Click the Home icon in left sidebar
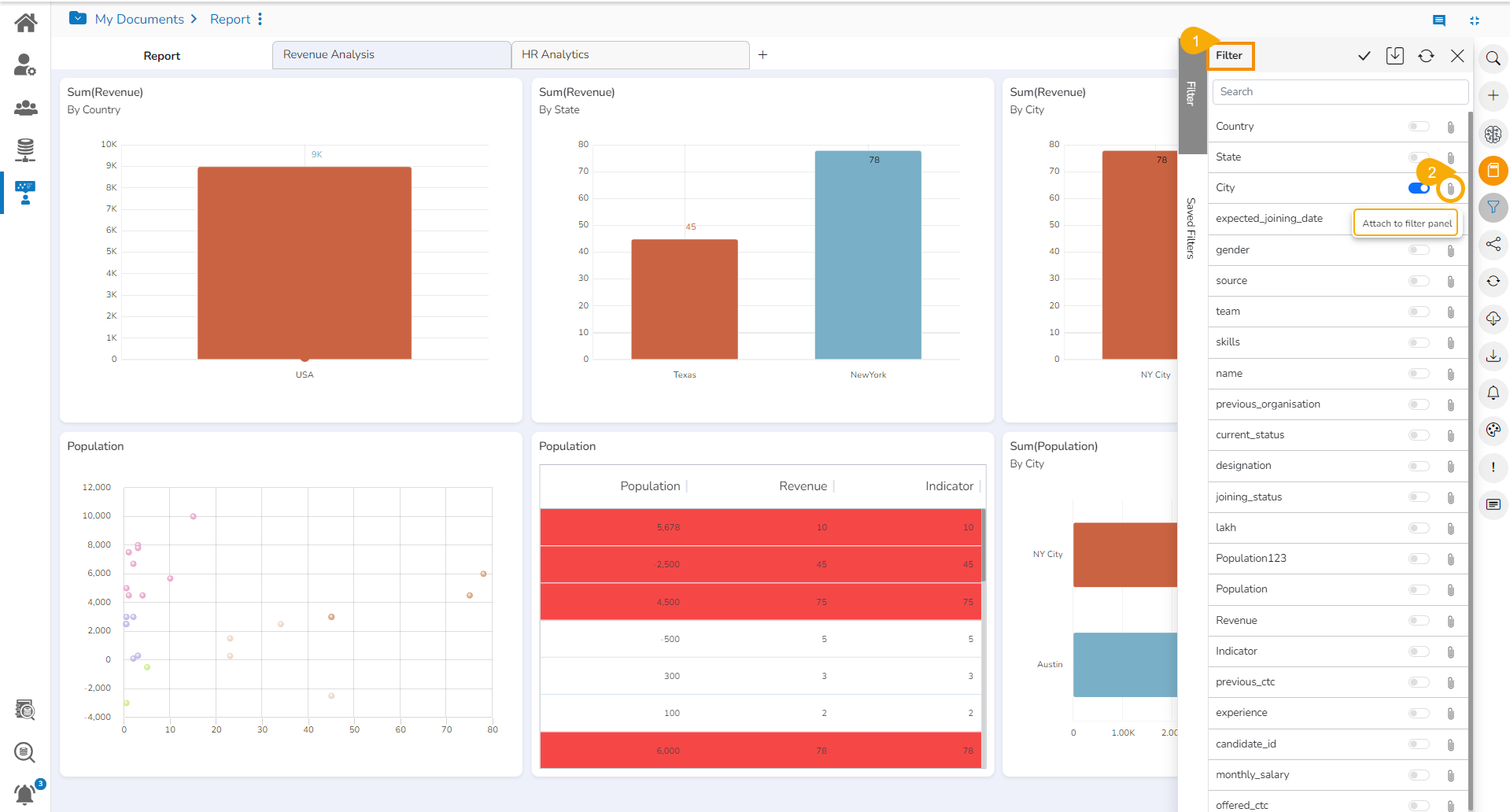1510x812 pixels. tap(25, 23)
